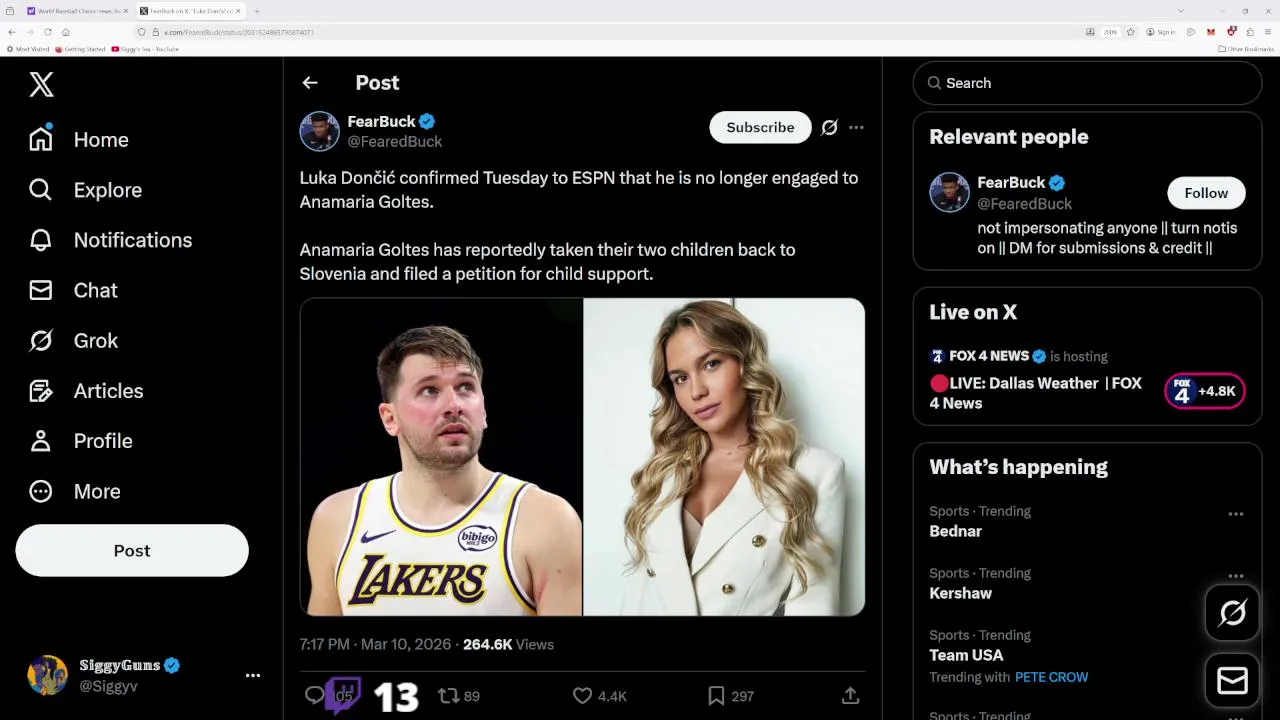Open the post's three-dot more menu
Viewport: 1280px width, 720px height.
856,128
